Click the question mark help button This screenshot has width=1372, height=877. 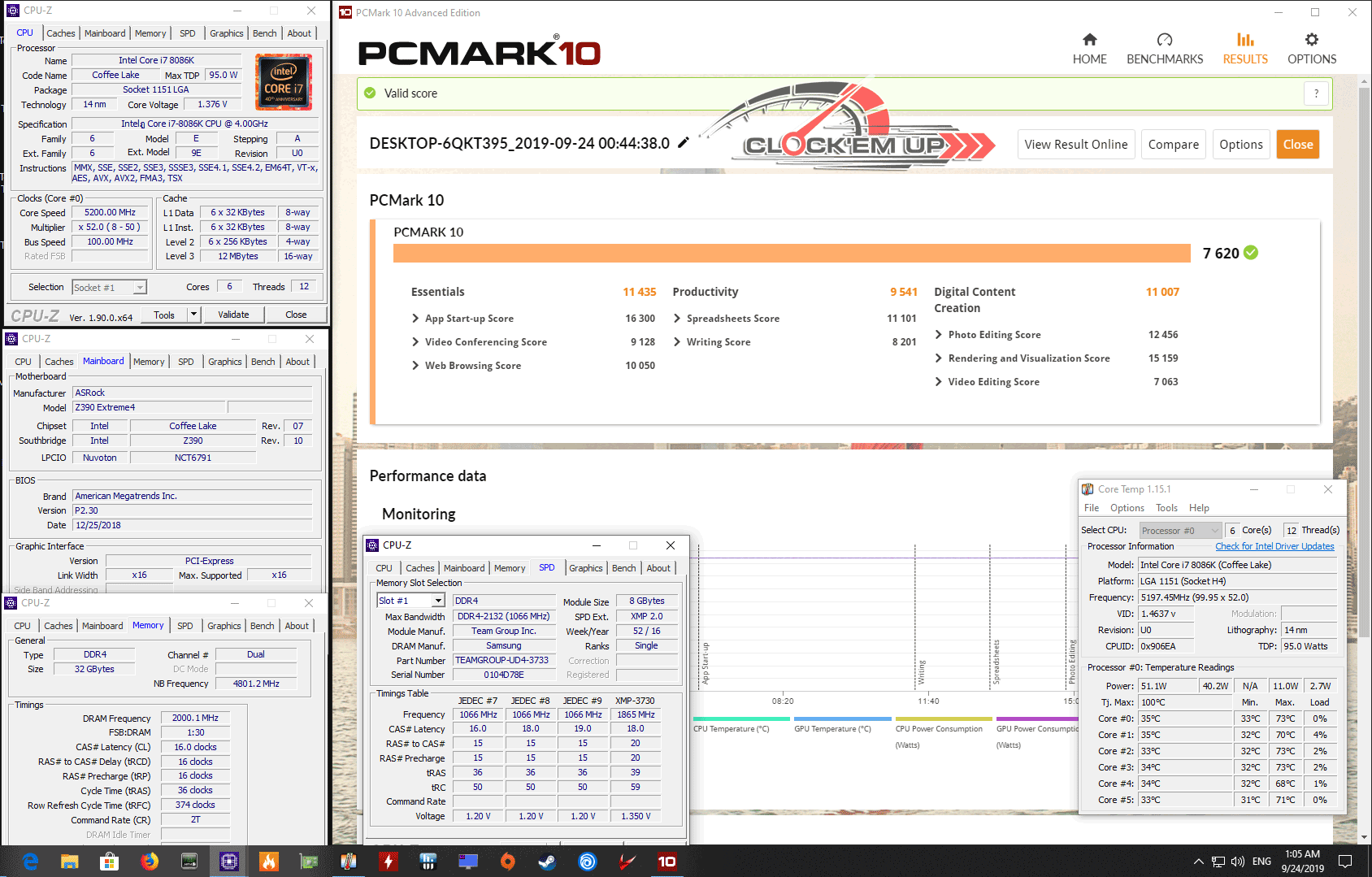(1316, 93)
